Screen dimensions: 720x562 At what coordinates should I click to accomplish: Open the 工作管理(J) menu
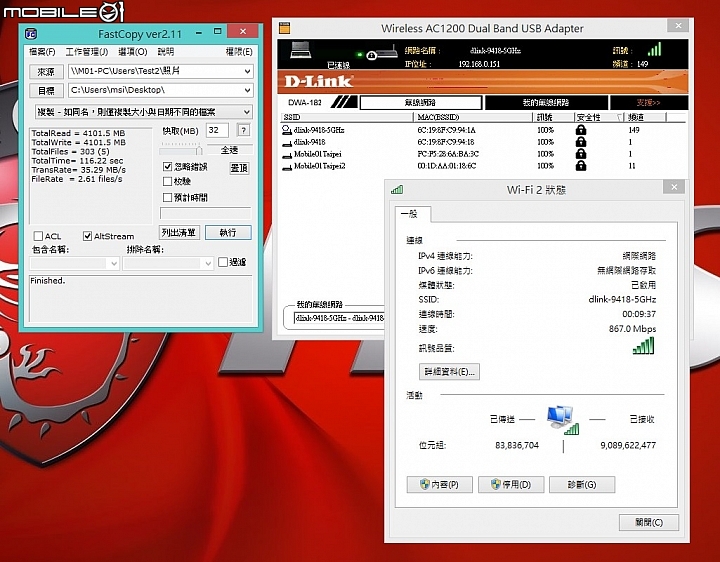pos(87,52)
